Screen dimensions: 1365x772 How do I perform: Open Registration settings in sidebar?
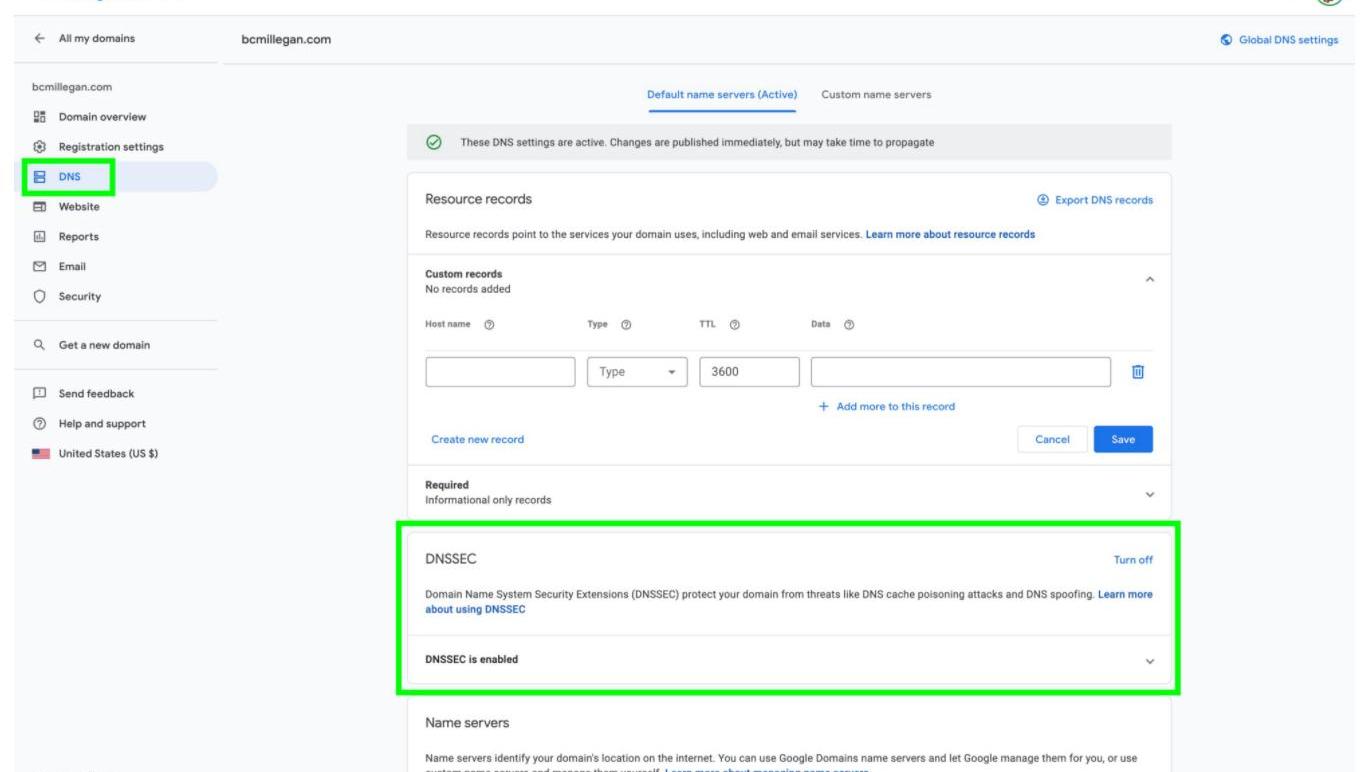coord(110,147)
